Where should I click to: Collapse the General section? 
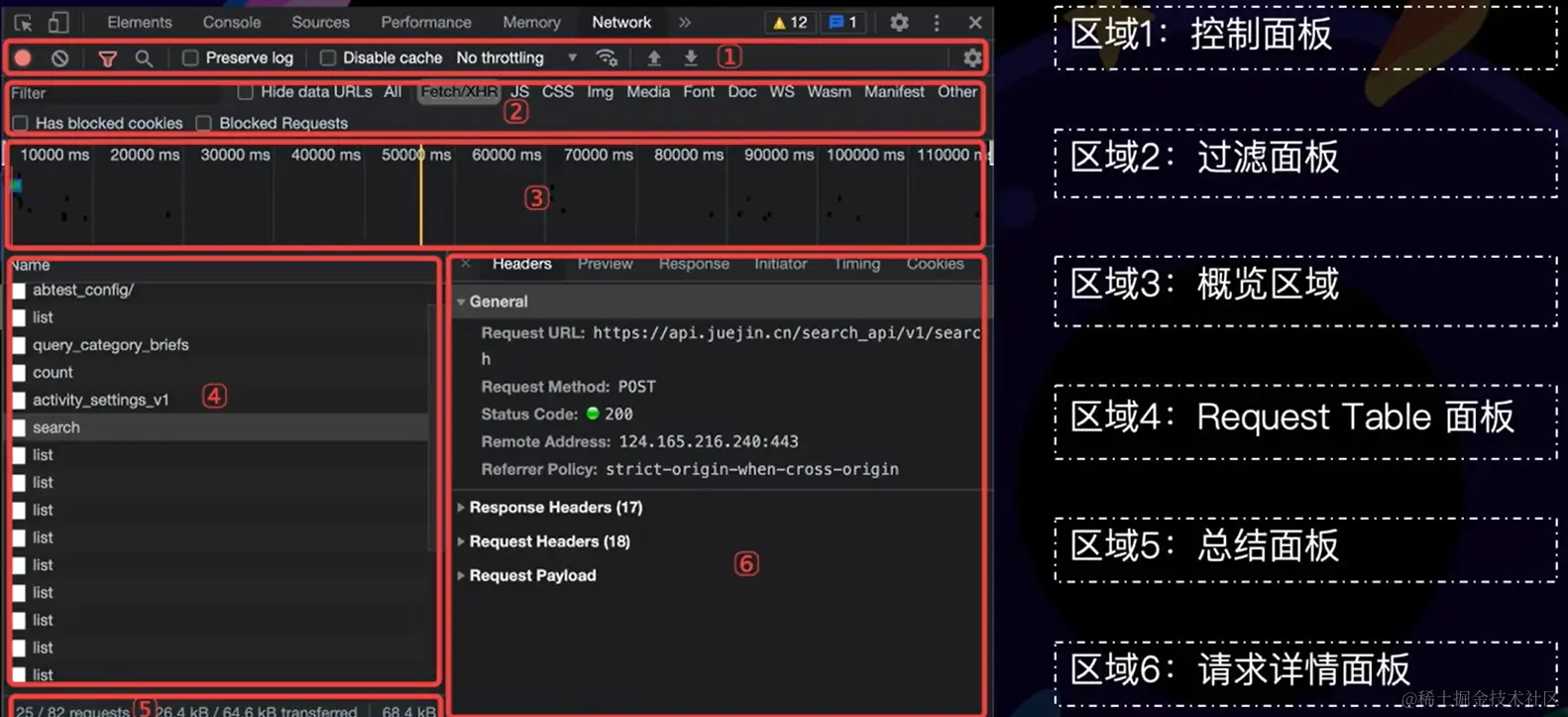click(x=461, y=301)
